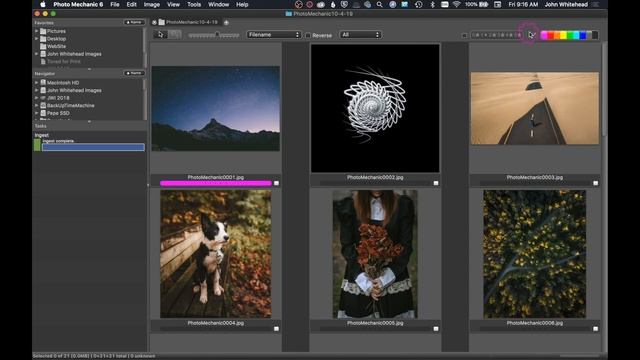Click the Macintosh HD drive icon
This screenshot has height=360, width=640.
tap(43, 82)
